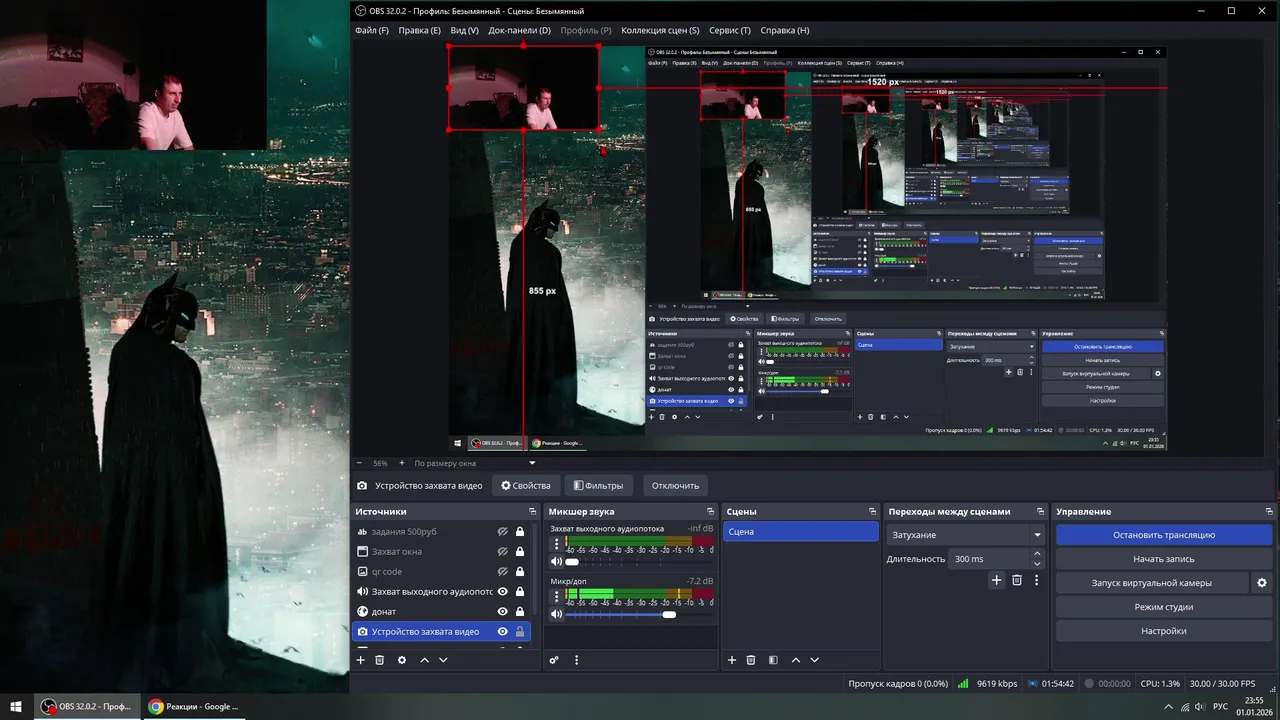
Task: Open virtual camera settings gear
Action: pyautogui.click(x=1262, y=583)
